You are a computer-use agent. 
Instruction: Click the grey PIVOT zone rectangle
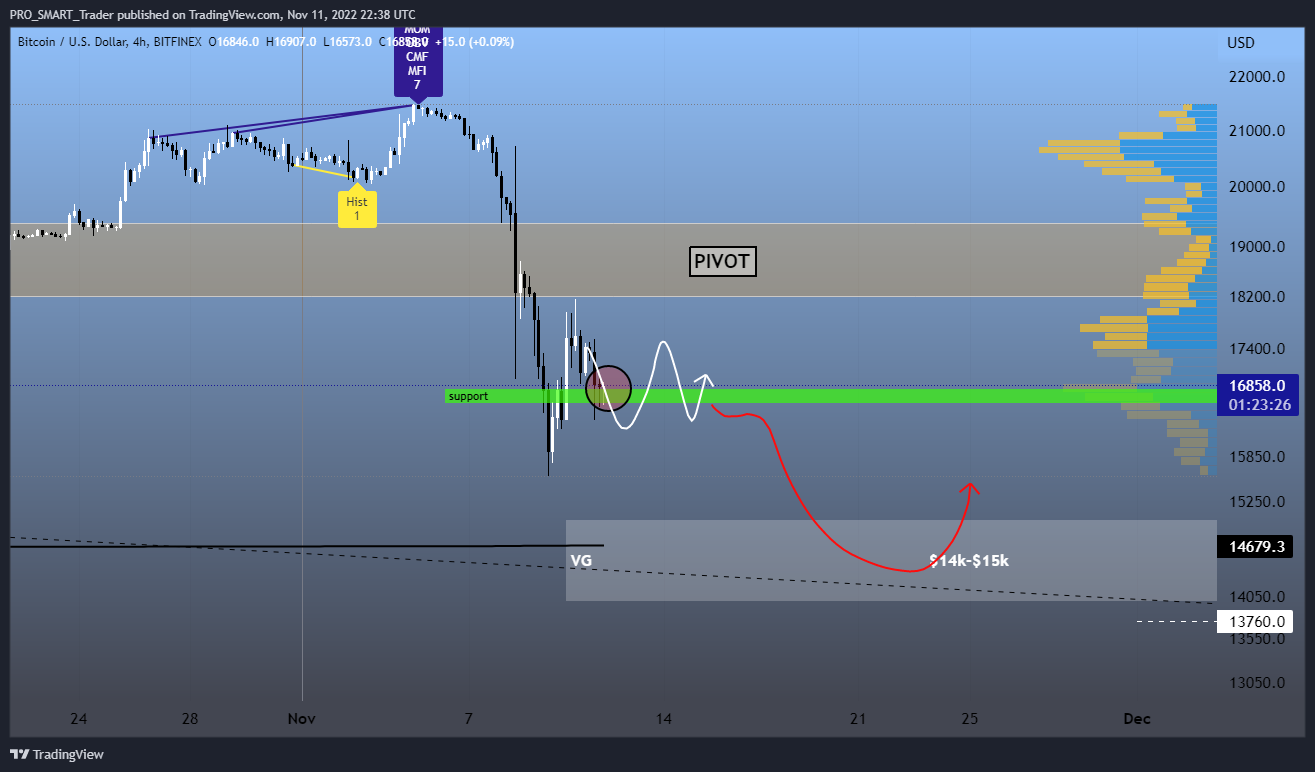pos(614,260)
